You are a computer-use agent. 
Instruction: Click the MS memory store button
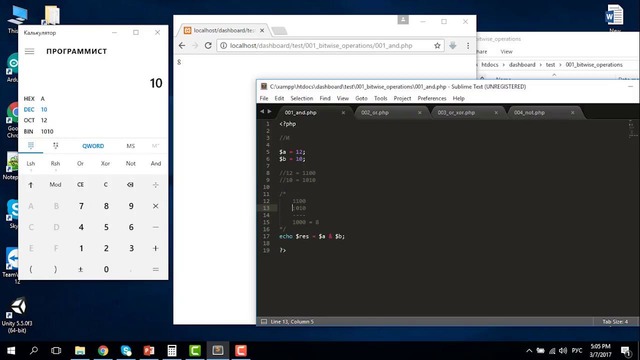point(131,146)
